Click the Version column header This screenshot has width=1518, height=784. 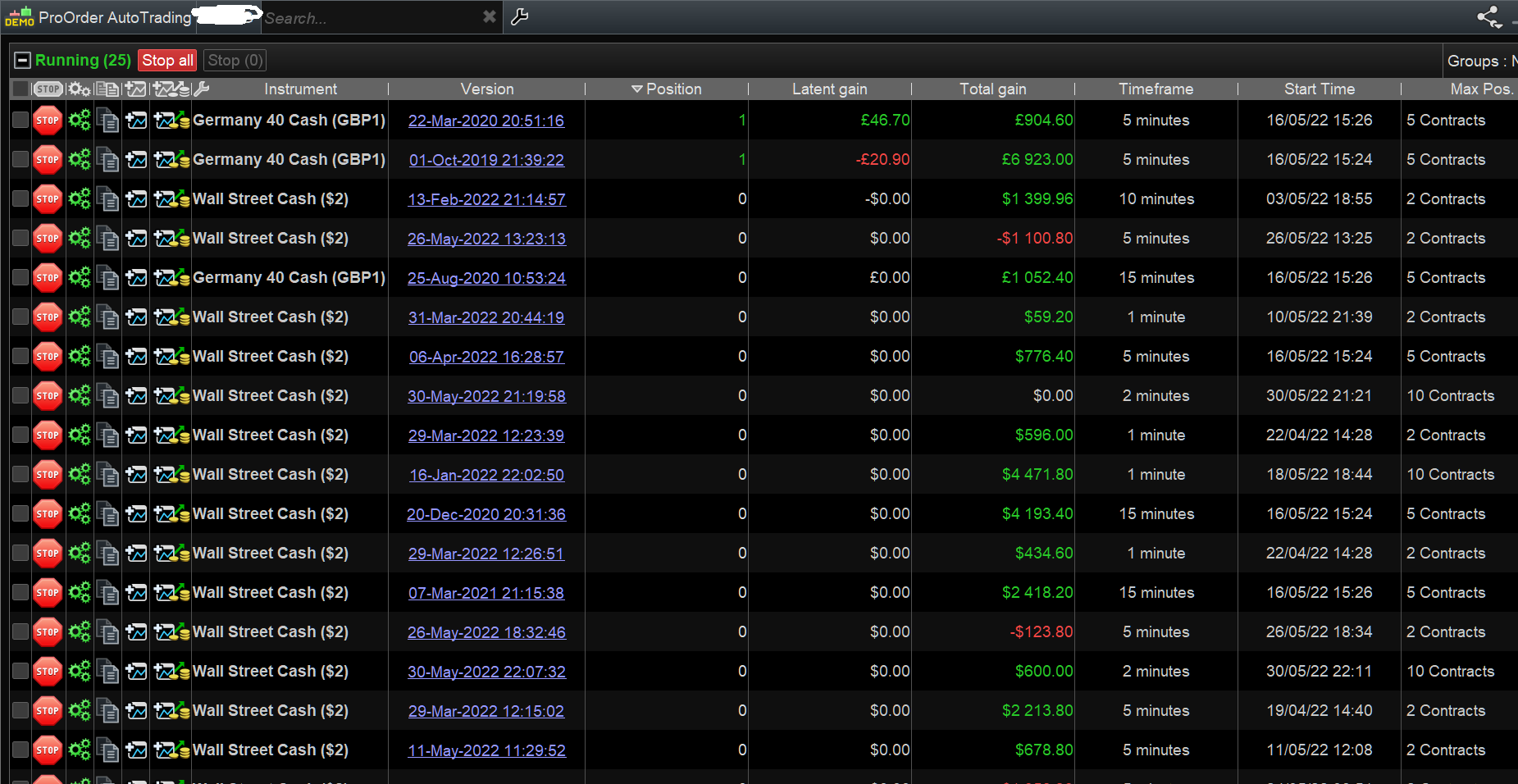[x=487, y=89]
